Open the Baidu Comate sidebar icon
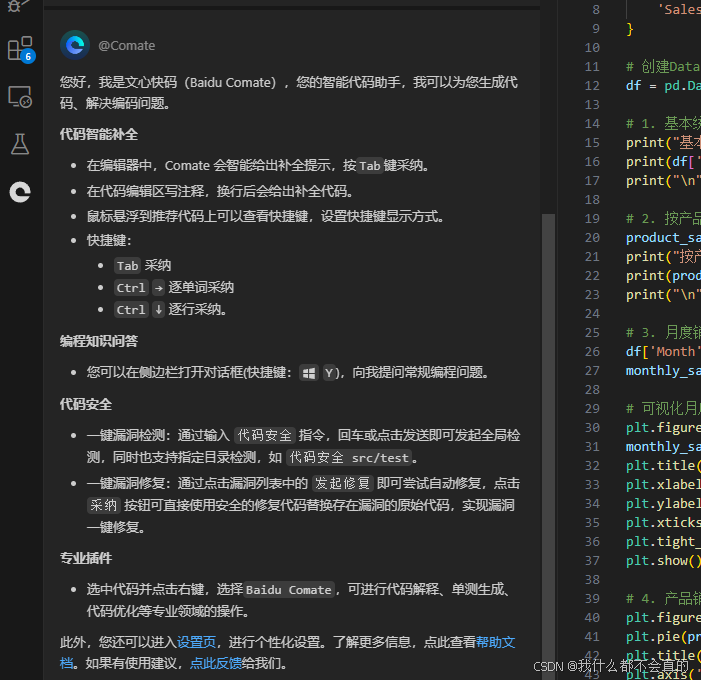The width and height of the screenshot is (701, 680). pos(20,192)
